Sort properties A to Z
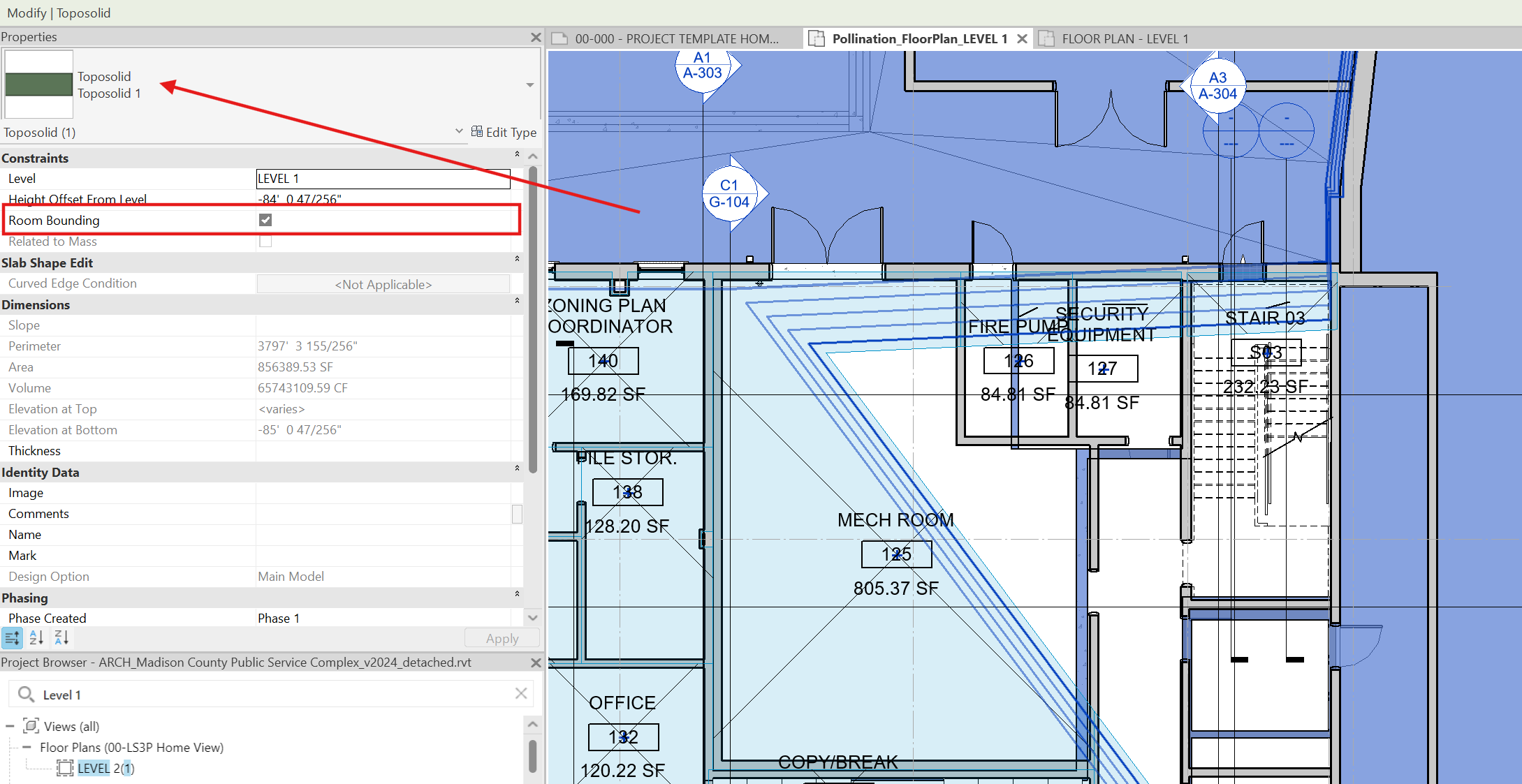 [36, 637]
